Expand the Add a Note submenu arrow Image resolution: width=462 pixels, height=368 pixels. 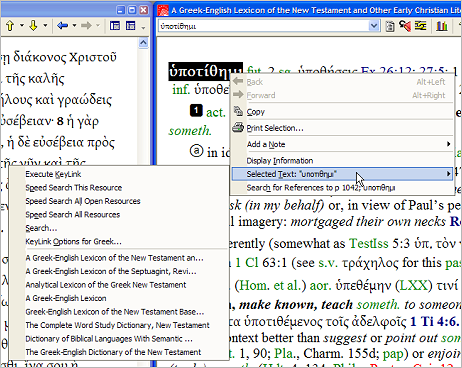click(x=448, y=144)
